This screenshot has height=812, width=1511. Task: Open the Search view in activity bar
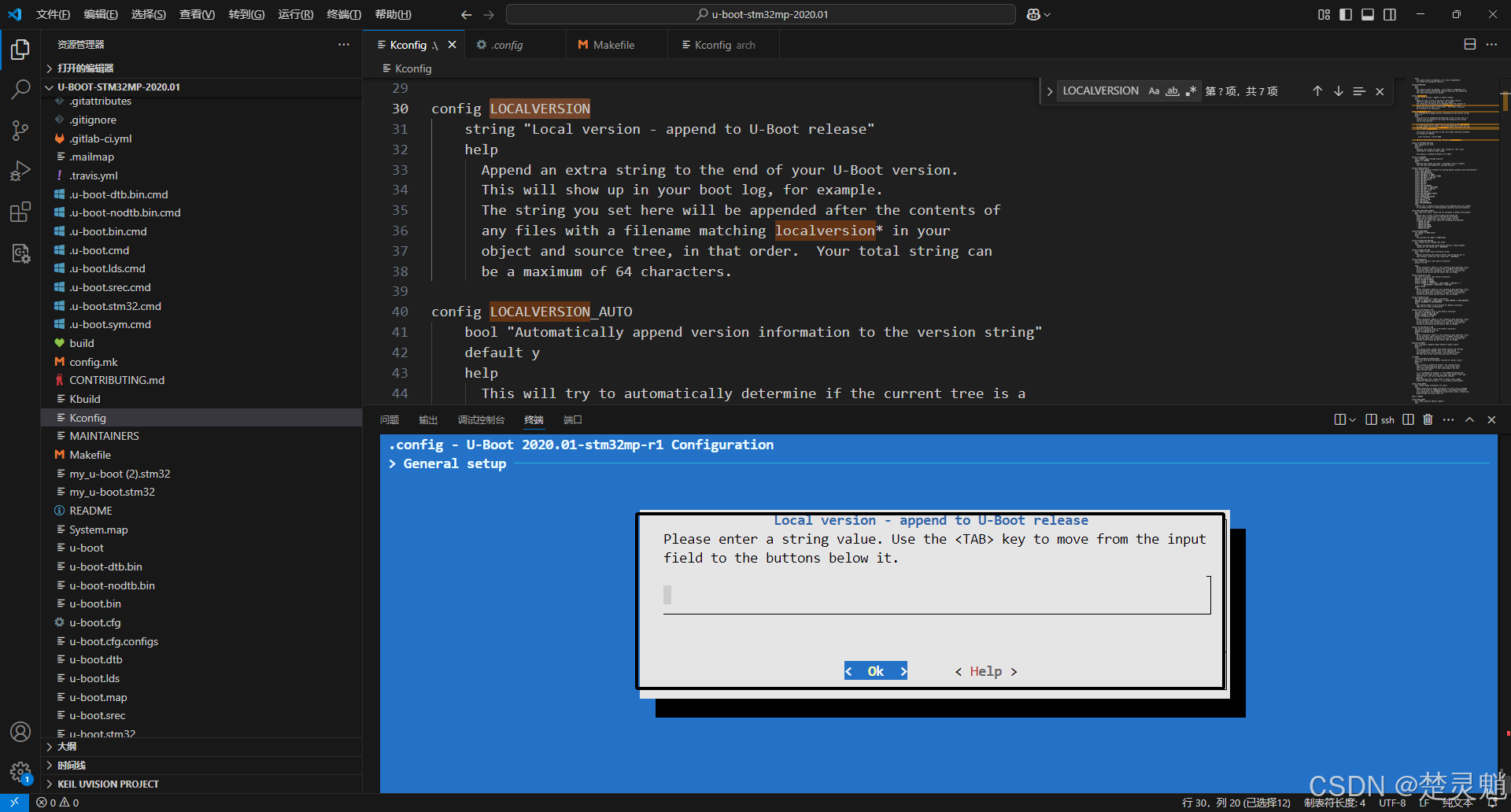20,90
